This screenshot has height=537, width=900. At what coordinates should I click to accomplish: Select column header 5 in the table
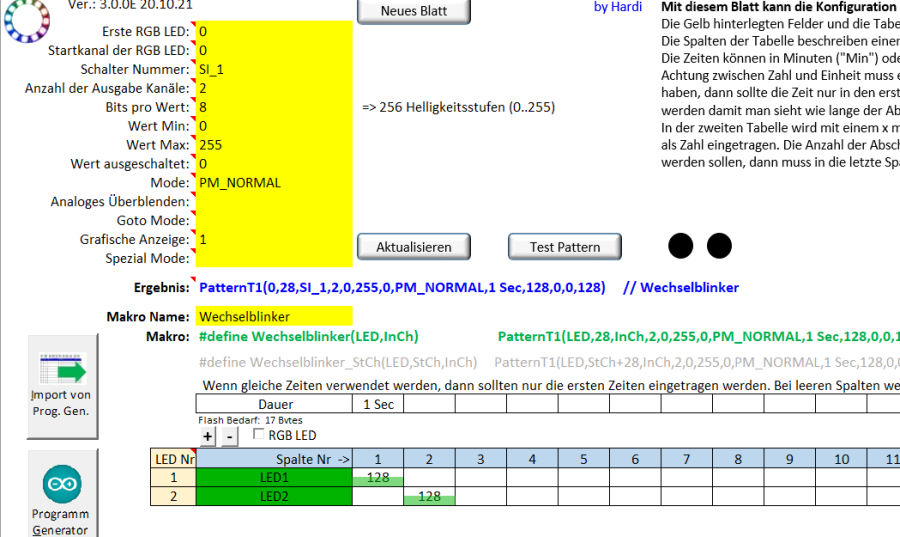[x=583, y=459]
